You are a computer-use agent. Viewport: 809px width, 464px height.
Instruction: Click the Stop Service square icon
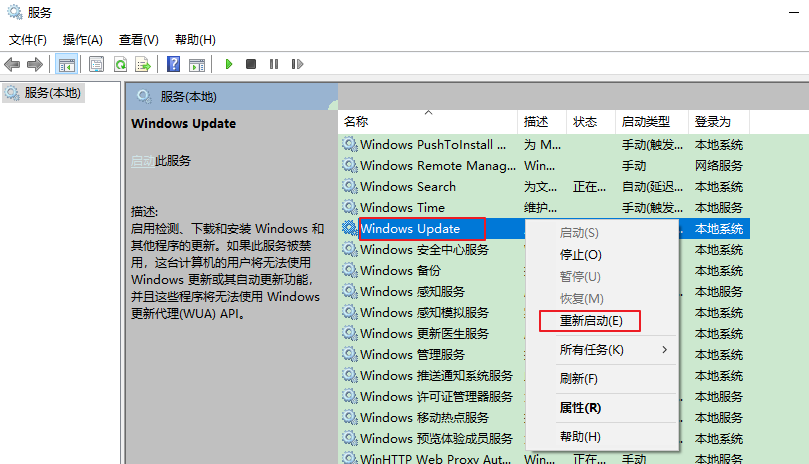[x=251, y=64]
